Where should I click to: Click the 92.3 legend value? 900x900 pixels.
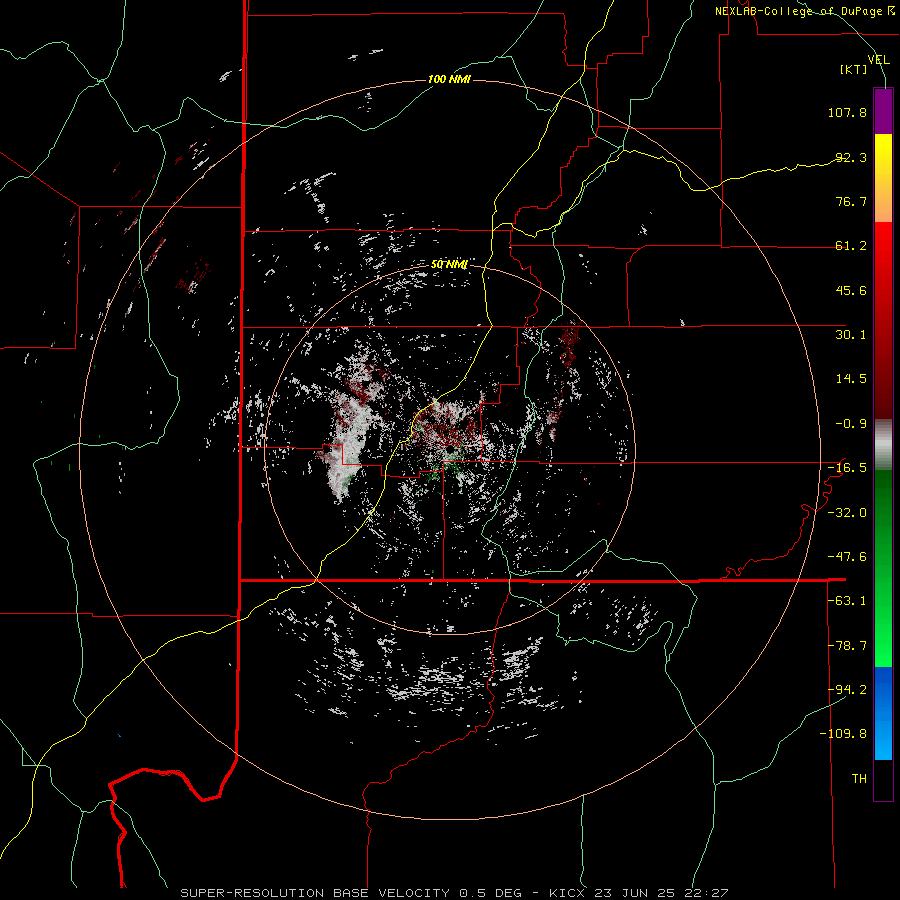pyautogui.click(x=851, y=157)
